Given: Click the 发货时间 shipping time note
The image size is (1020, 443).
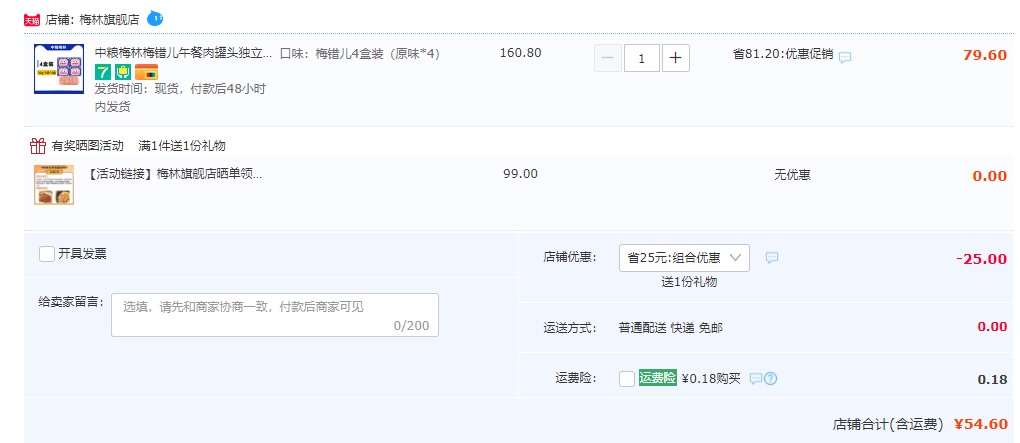Looking at the screenshot, I should 180,98.
